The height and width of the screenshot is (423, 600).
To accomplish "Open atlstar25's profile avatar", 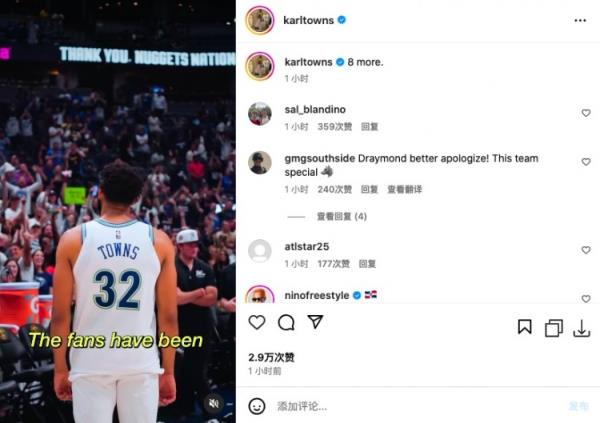I will click(x=260, y=251).
